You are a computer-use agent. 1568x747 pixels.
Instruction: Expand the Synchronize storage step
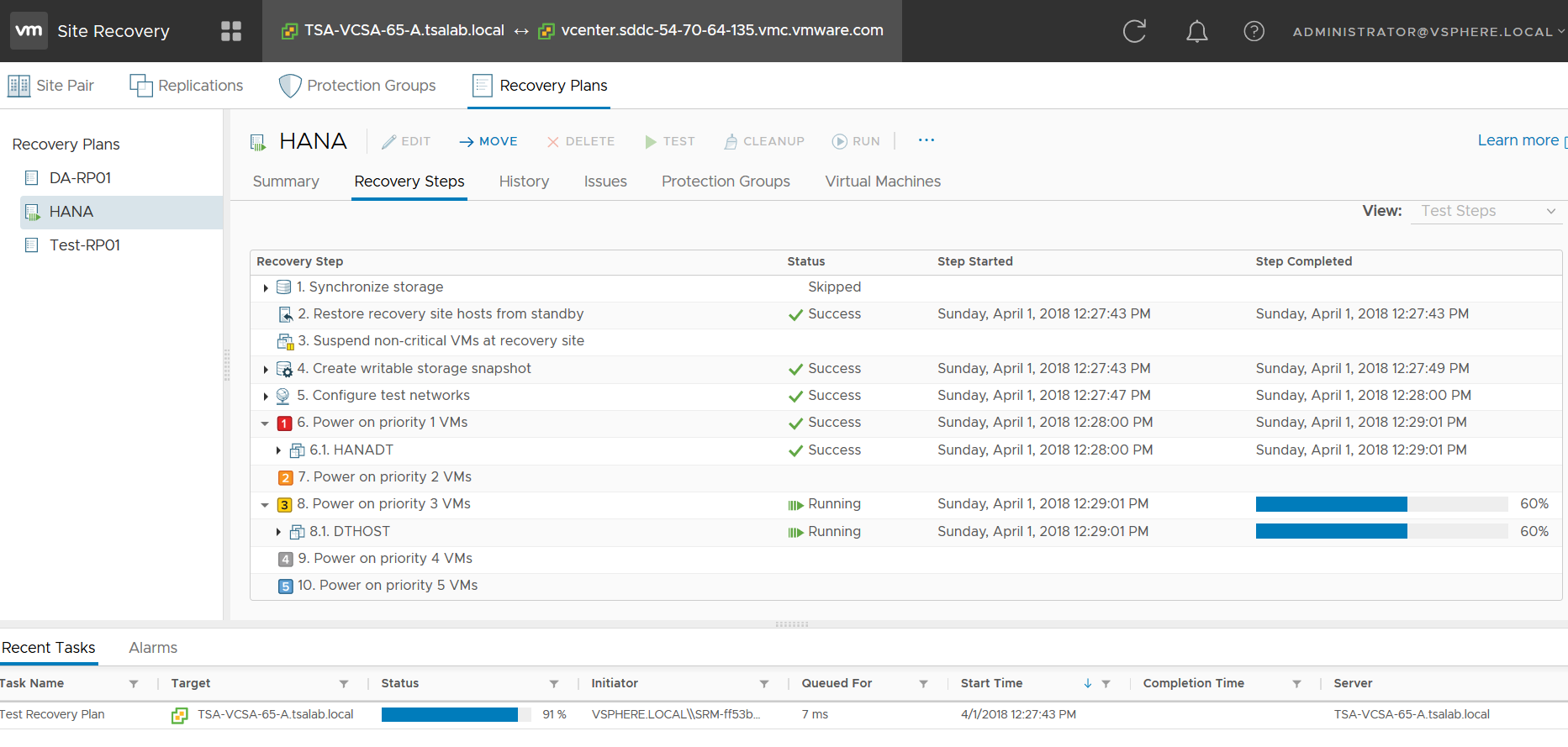pos(266,288)
